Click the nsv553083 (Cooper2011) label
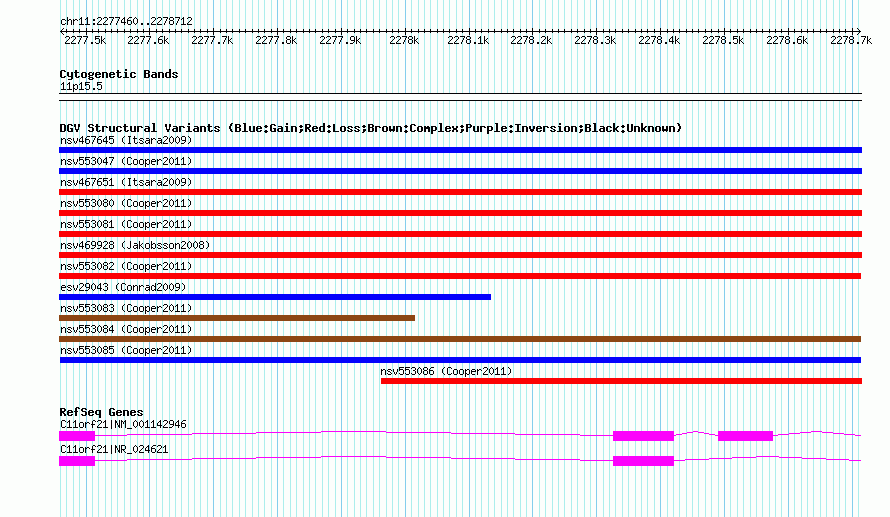 (126, 308)
